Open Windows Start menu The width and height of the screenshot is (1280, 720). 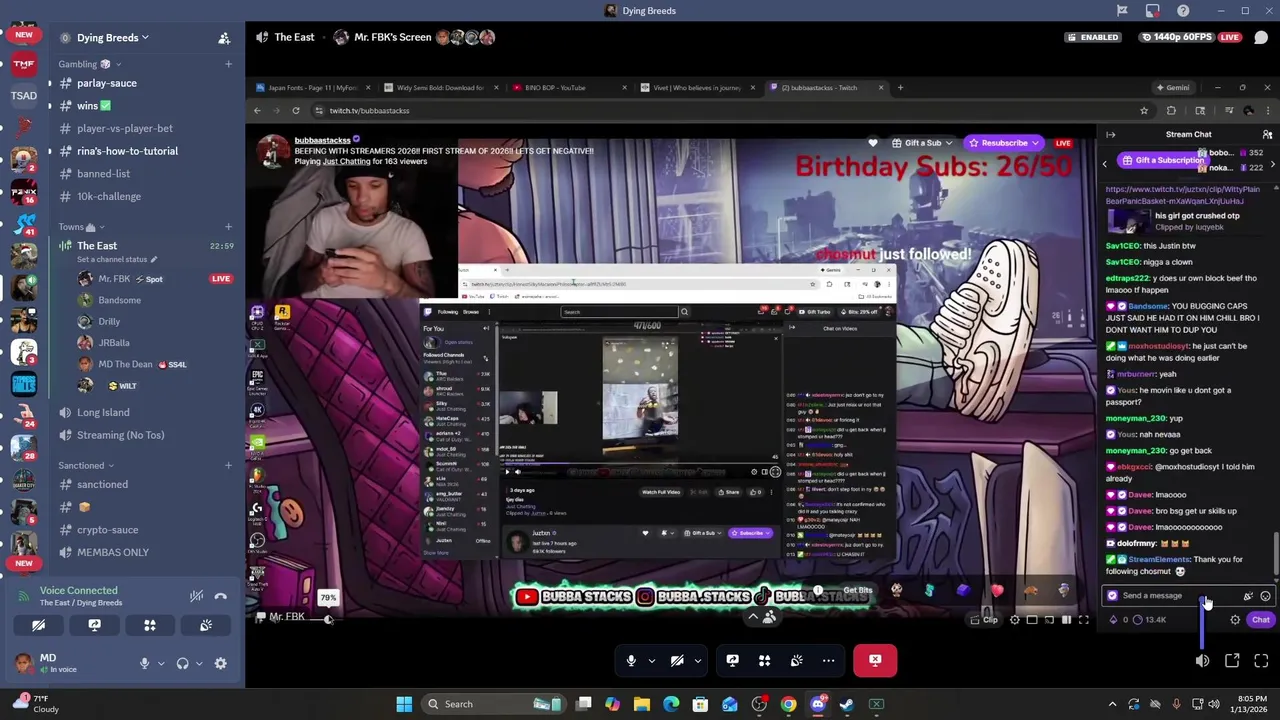[x=404, y=704]
